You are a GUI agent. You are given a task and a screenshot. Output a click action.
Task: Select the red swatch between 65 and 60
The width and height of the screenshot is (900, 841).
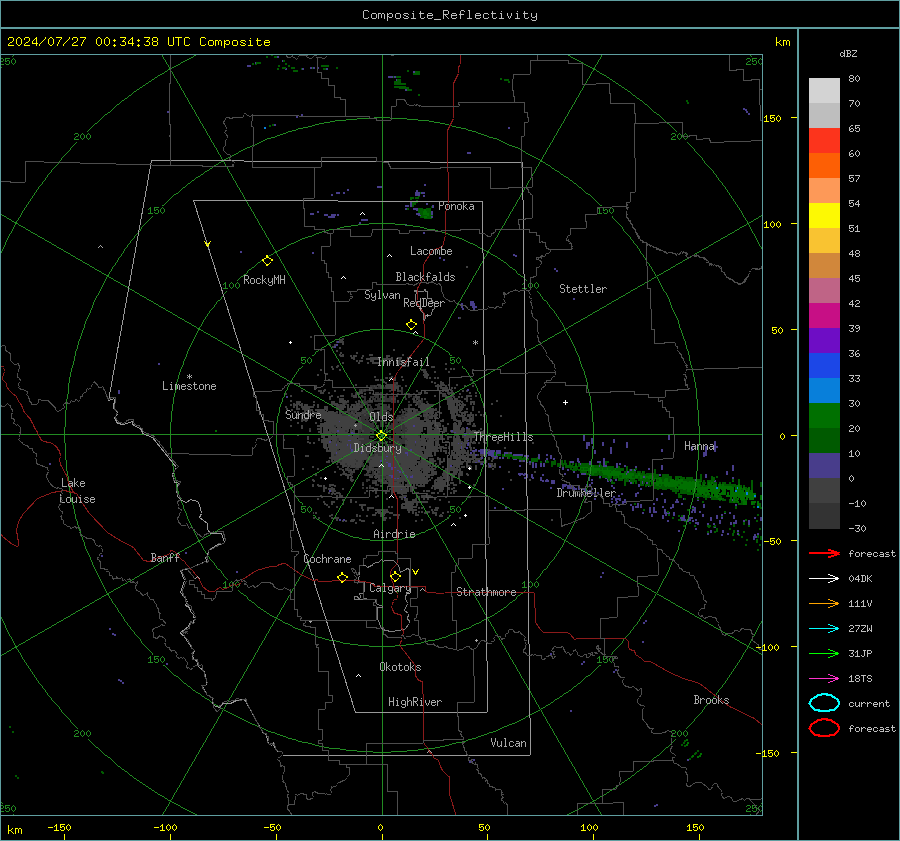pos(824,140)
